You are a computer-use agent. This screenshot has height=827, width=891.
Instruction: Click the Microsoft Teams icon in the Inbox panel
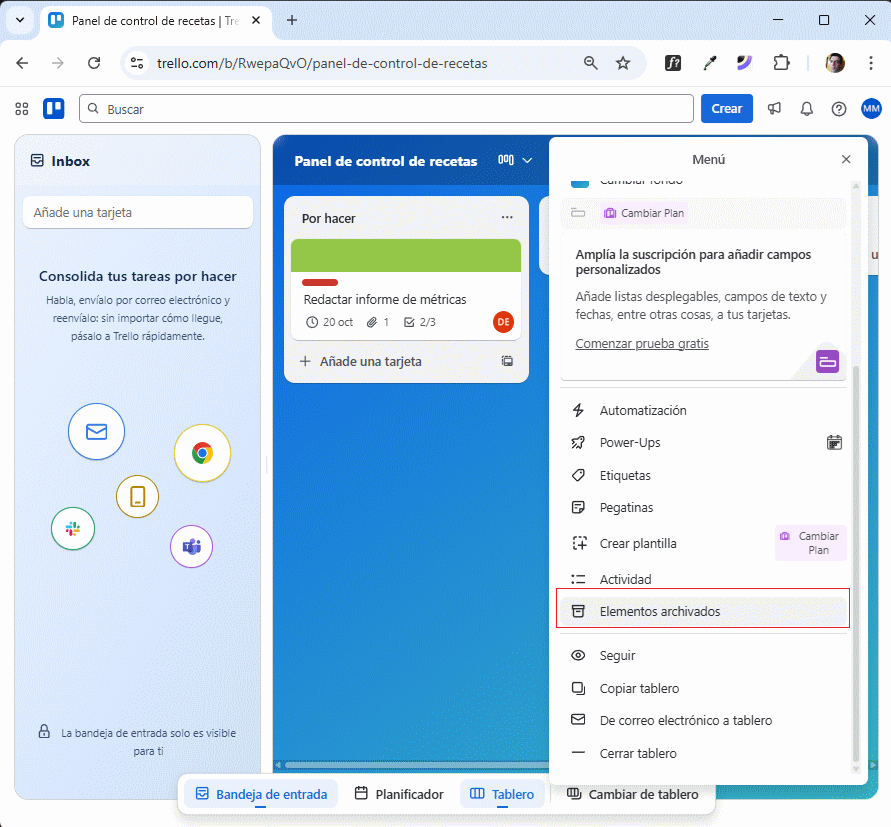click(x=191, y=546)
